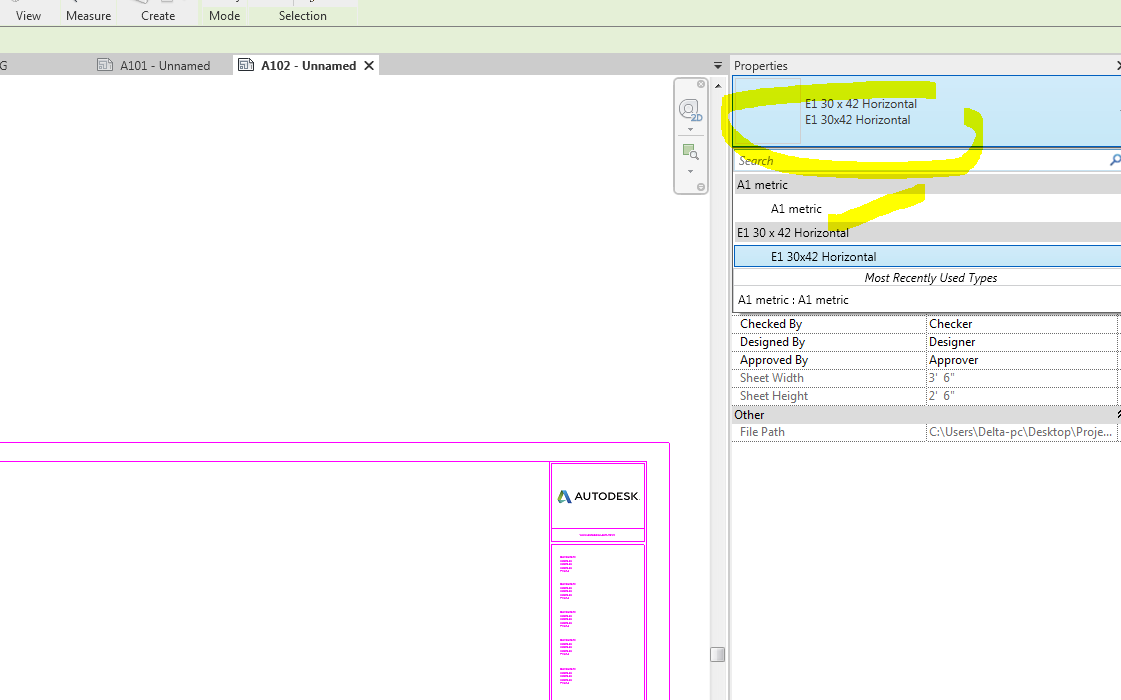This screenshot has height=700, width=1121.
Task: Open the Create ribbon panel
Action: pos(157,16)
